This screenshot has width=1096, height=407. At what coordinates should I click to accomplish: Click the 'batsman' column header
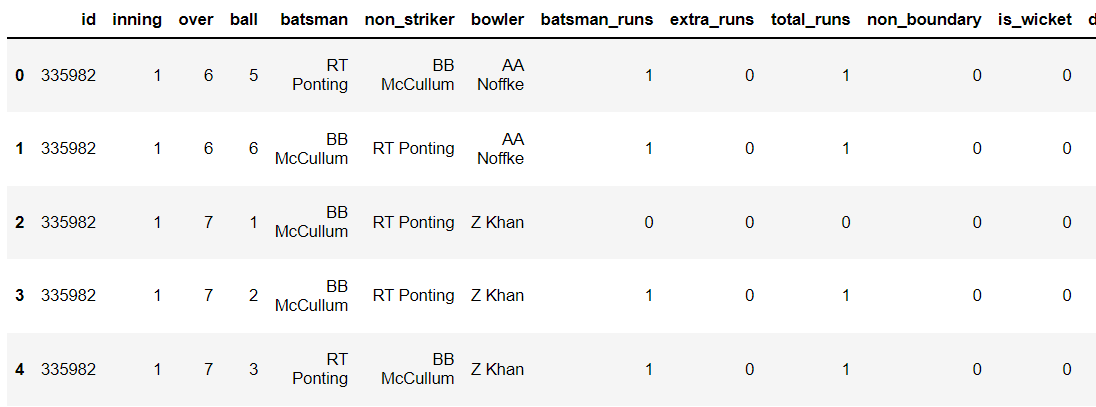coord(314,20)
